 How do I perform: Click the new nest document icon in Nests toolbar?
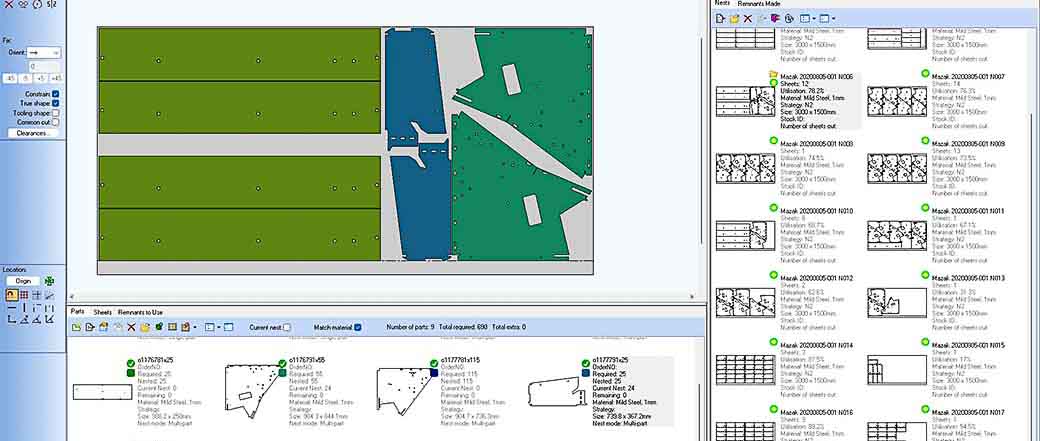pos(720,18)
